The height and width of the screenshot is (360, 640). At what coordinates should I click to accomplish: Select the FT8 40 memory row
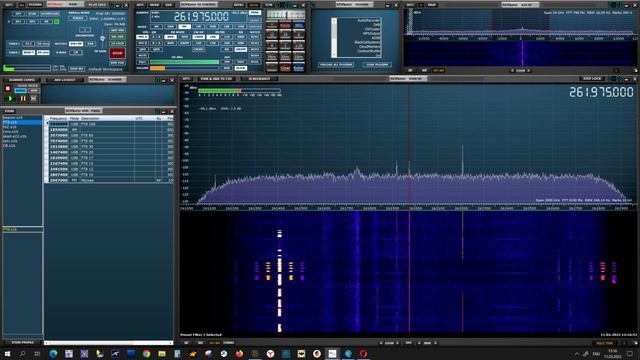[110, 141]
